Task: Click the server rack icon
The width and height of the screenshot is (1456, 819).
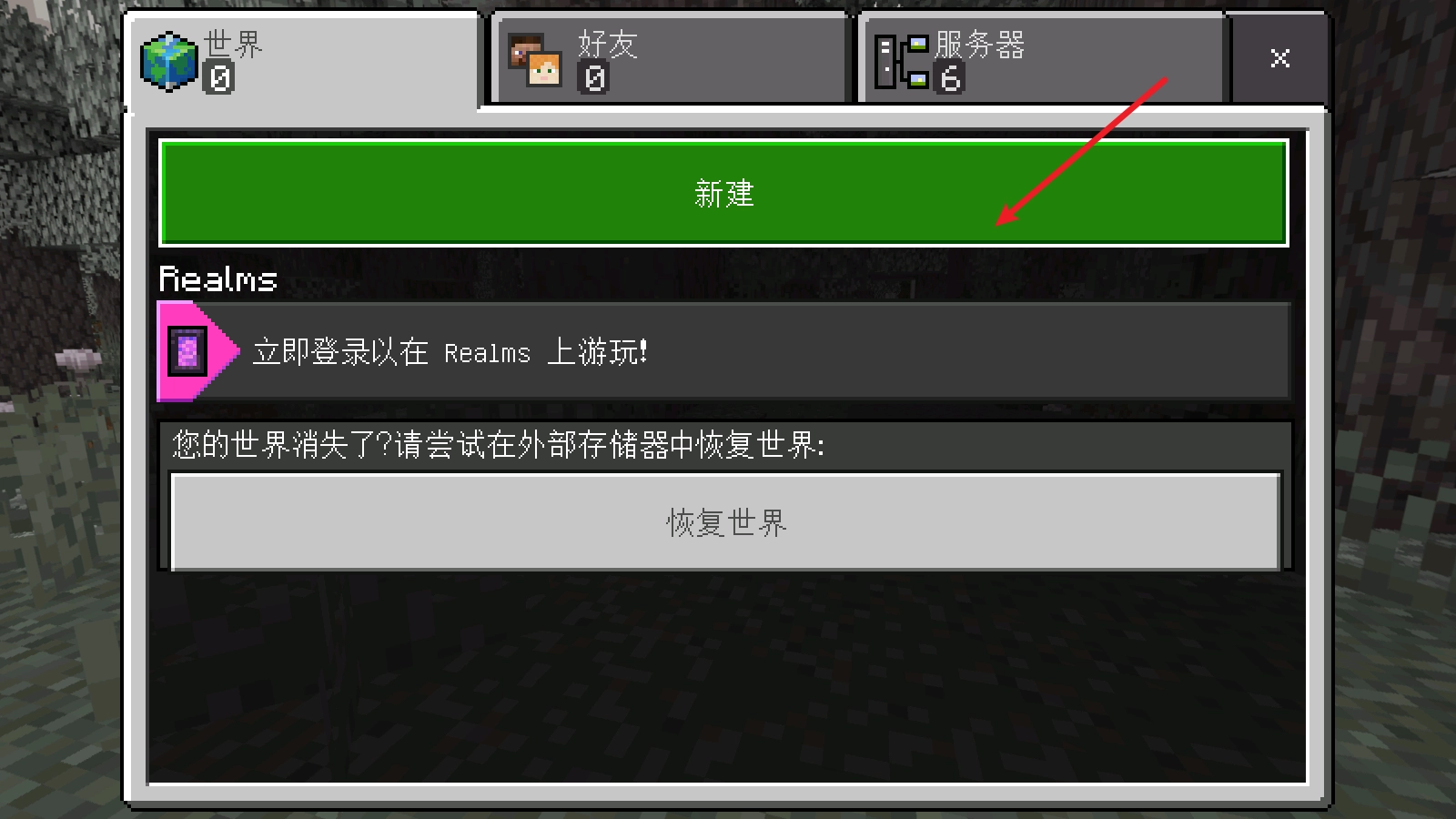Action: click(x=902, y=62)
